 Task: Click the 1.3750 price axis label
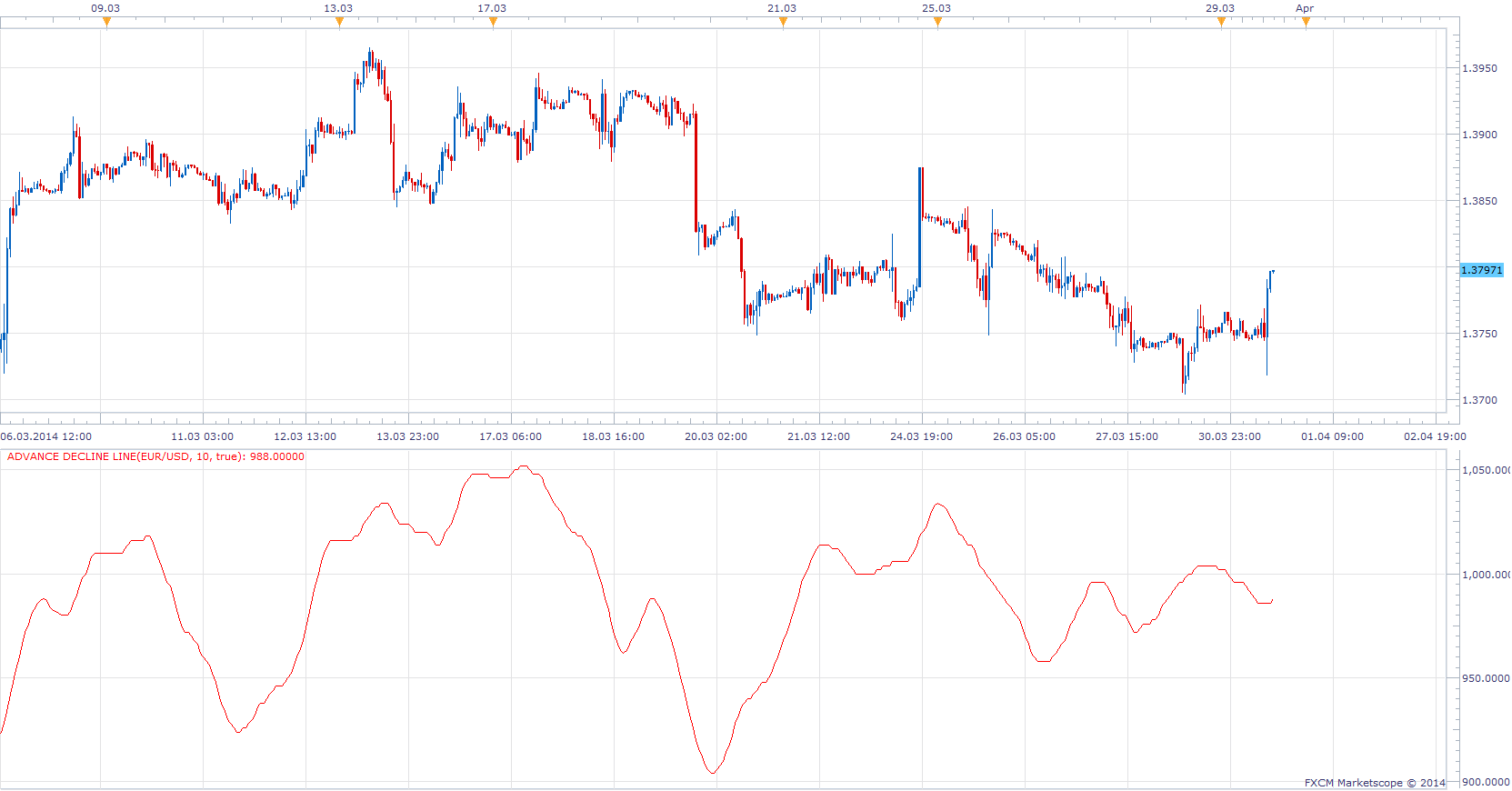[x=1479, y=334]
